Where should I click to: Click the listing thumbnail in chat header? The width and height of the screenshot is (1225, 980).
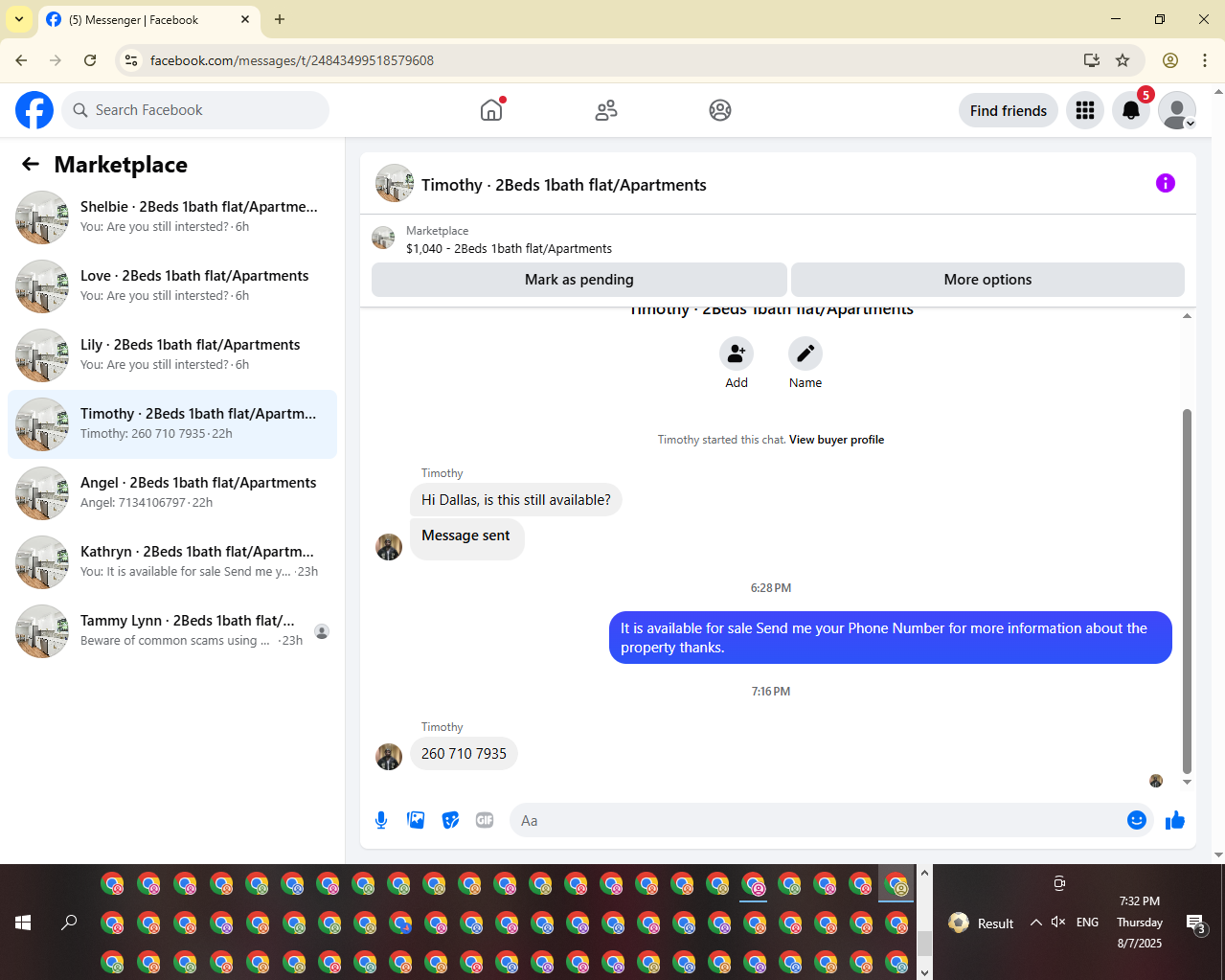tap(395, 183)
